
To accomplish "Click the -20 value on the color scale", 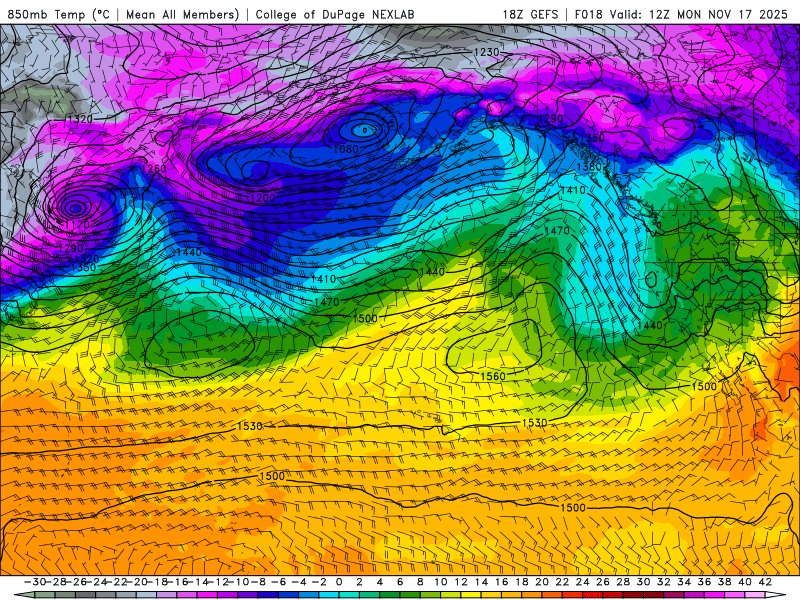I will click(137, 582).
